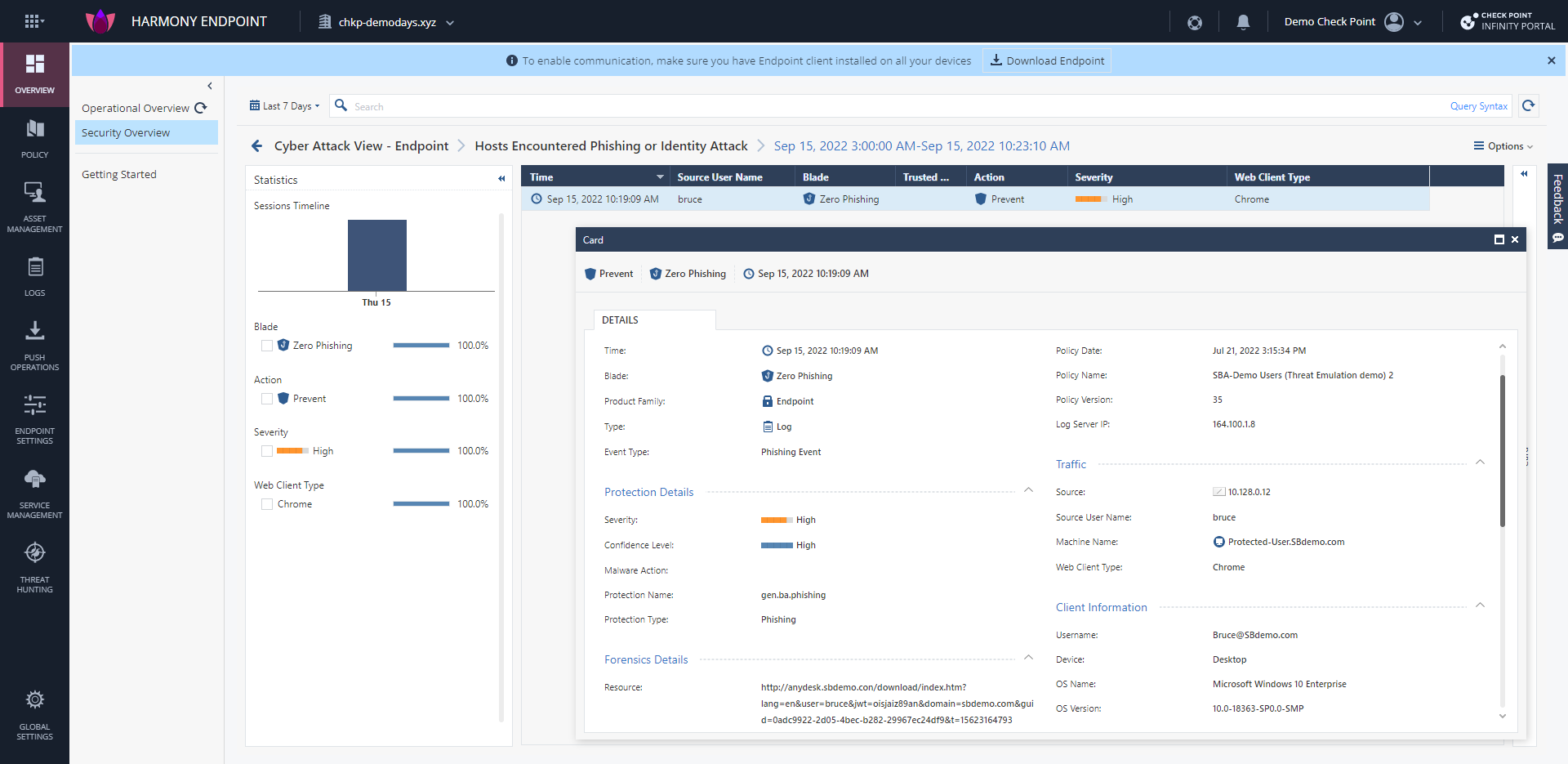Click the search magnifier icon
The image size is (1568, 764).
click(x=341, y=105)
